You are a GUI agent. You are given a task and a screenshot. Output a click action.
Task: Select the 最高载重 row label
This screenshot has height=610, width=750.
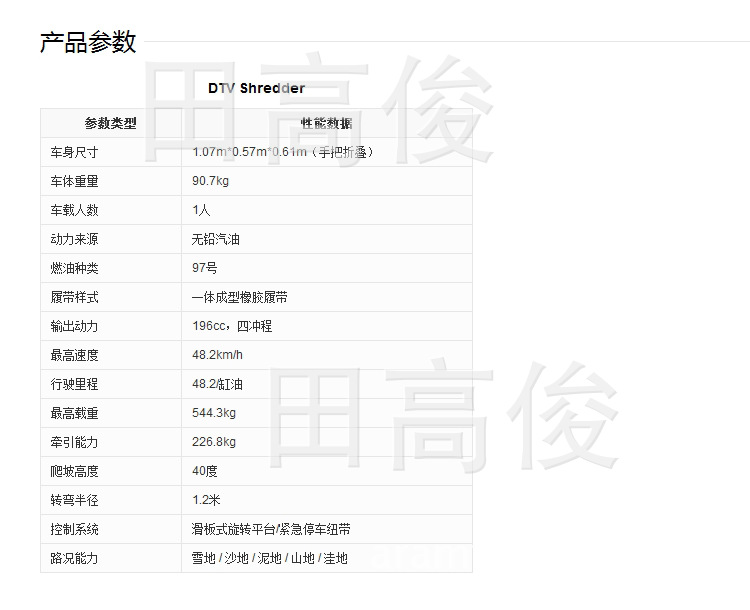tap(74, 413)
